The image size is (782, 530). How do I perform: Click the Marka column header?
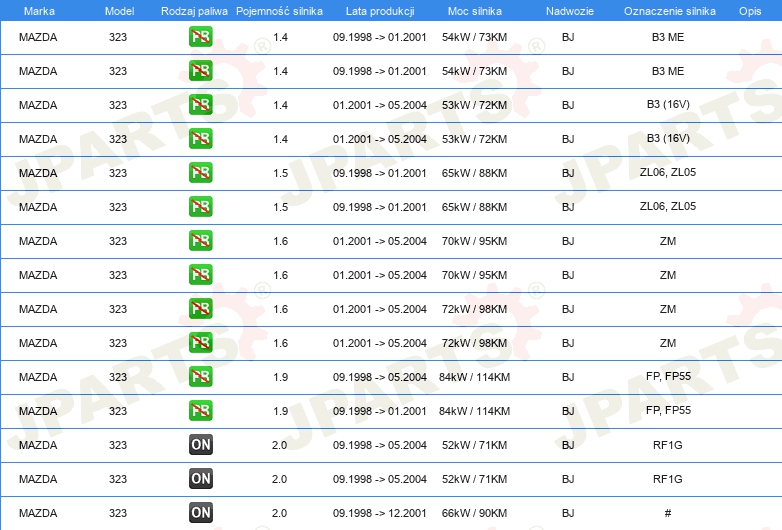click(38, 10)
